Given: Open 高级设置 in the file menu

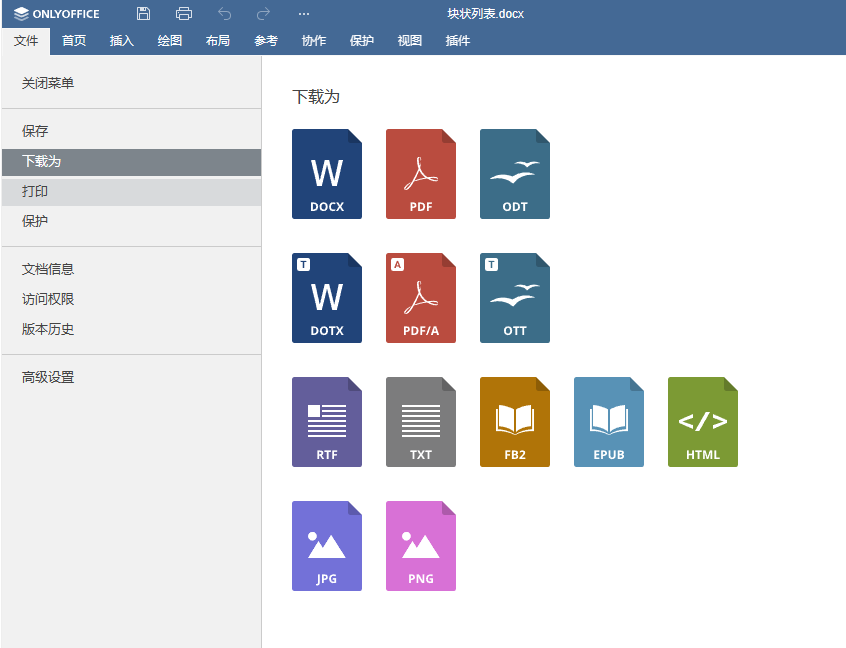Looking at the screenshot, I should tap(48, 377).
